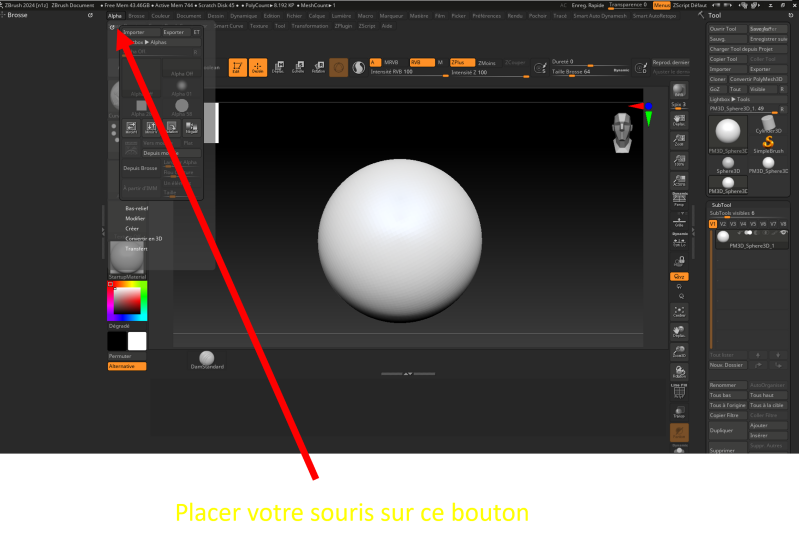Toggle Line Fill polyframe icon
The width and height of the screenshot is (799, 544).
[x=679, y=391]
